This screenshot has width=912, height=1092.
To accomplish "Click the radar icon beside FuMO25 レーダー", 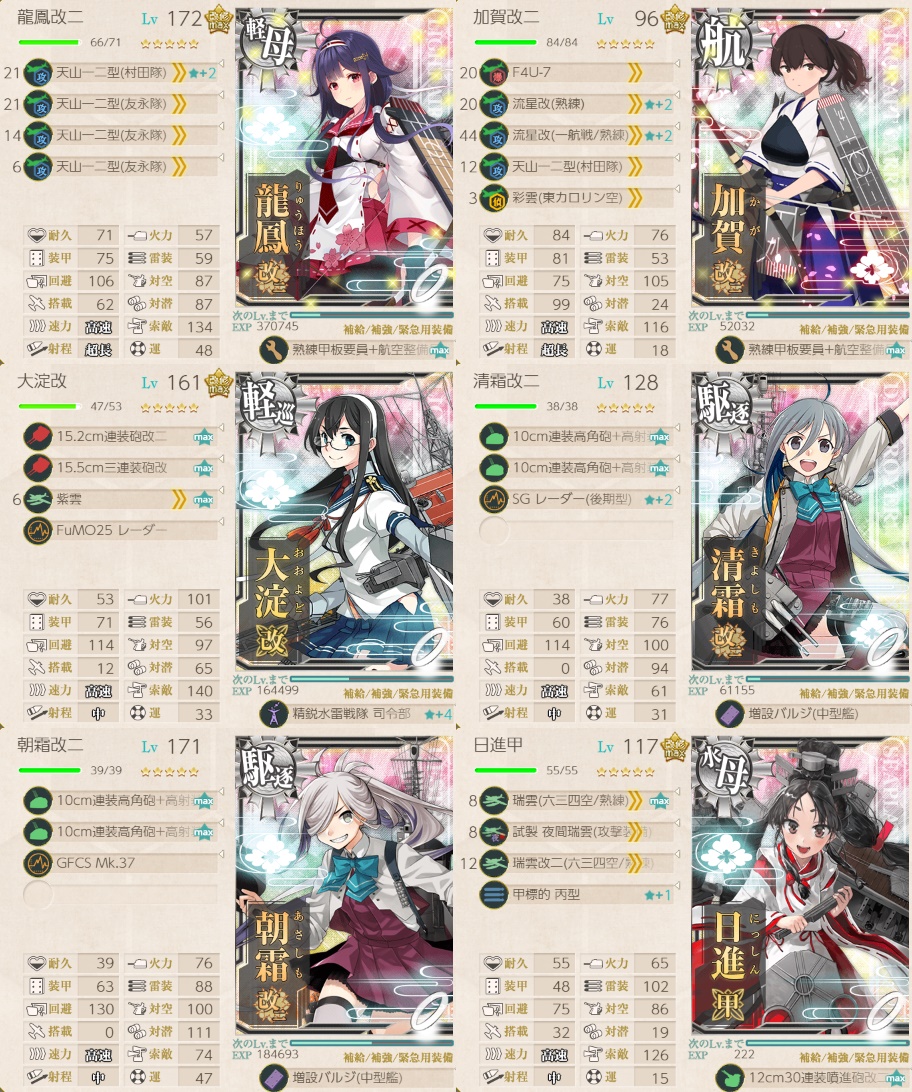I will (38, 531).
